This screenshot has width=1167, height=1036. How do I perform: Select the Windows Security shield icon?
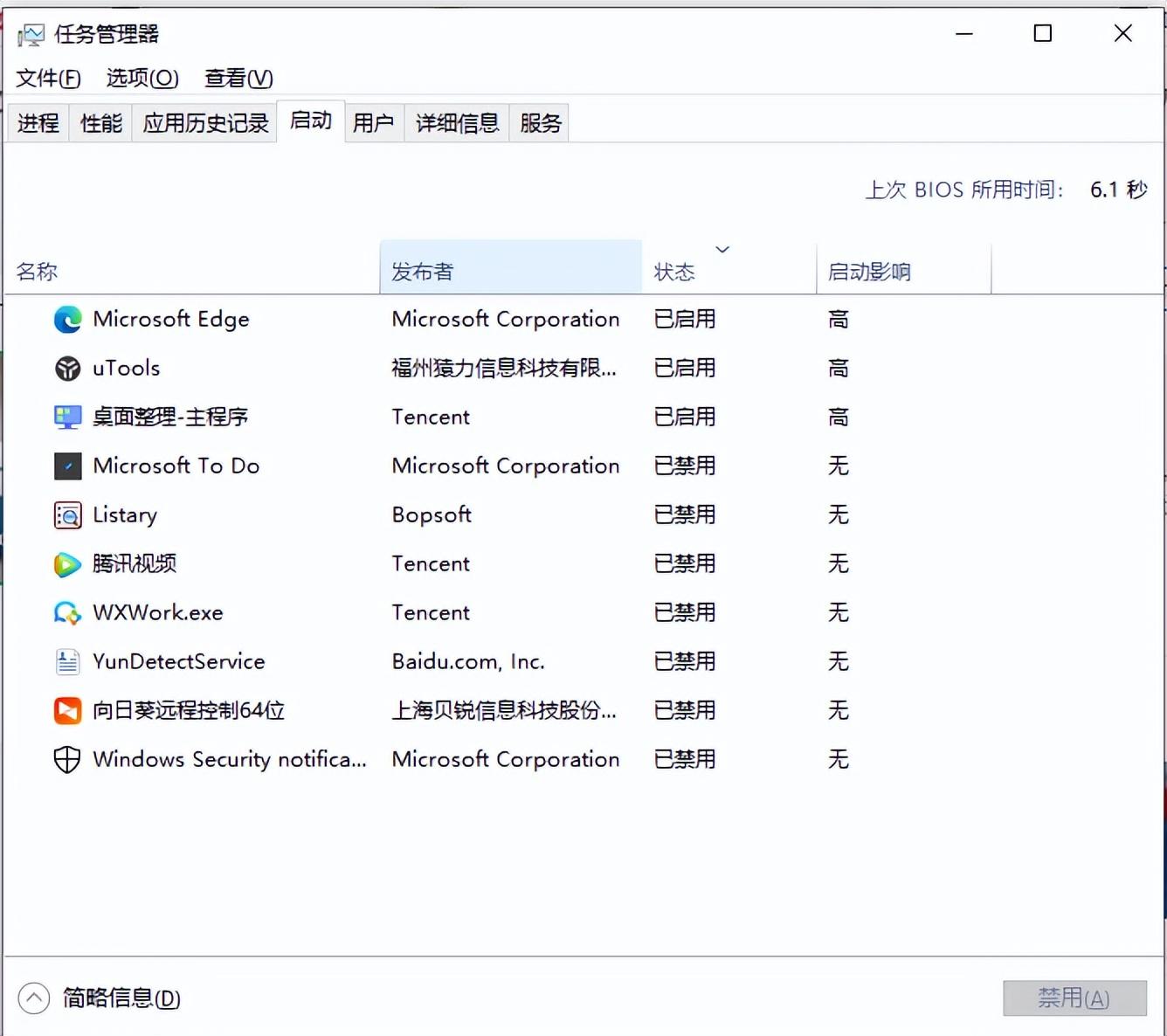[67, 760]
